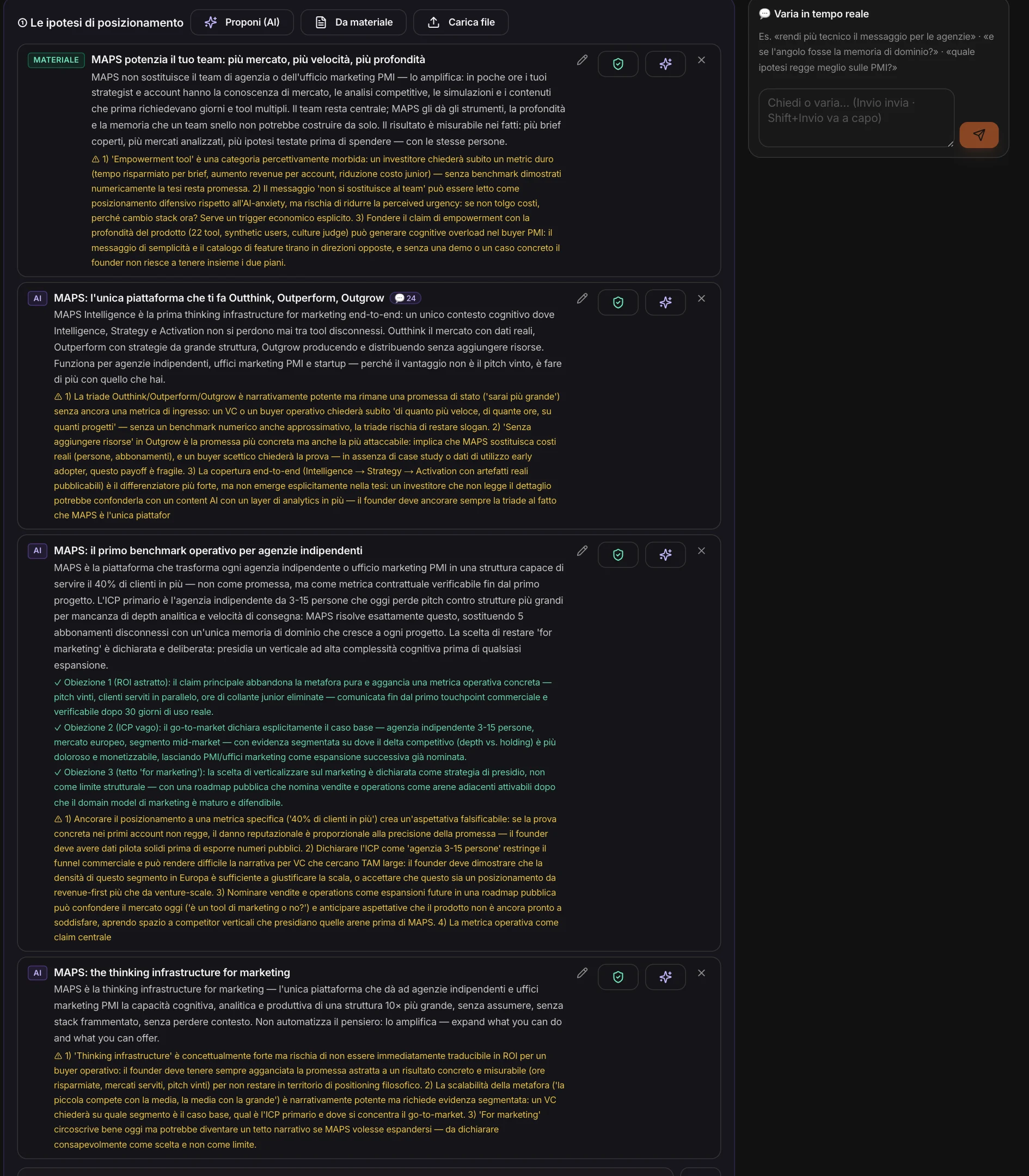The image size is (1029, 1176).
Task: Click the sparkle icon on the thinking infrastructure card
Action: [665, 977]
